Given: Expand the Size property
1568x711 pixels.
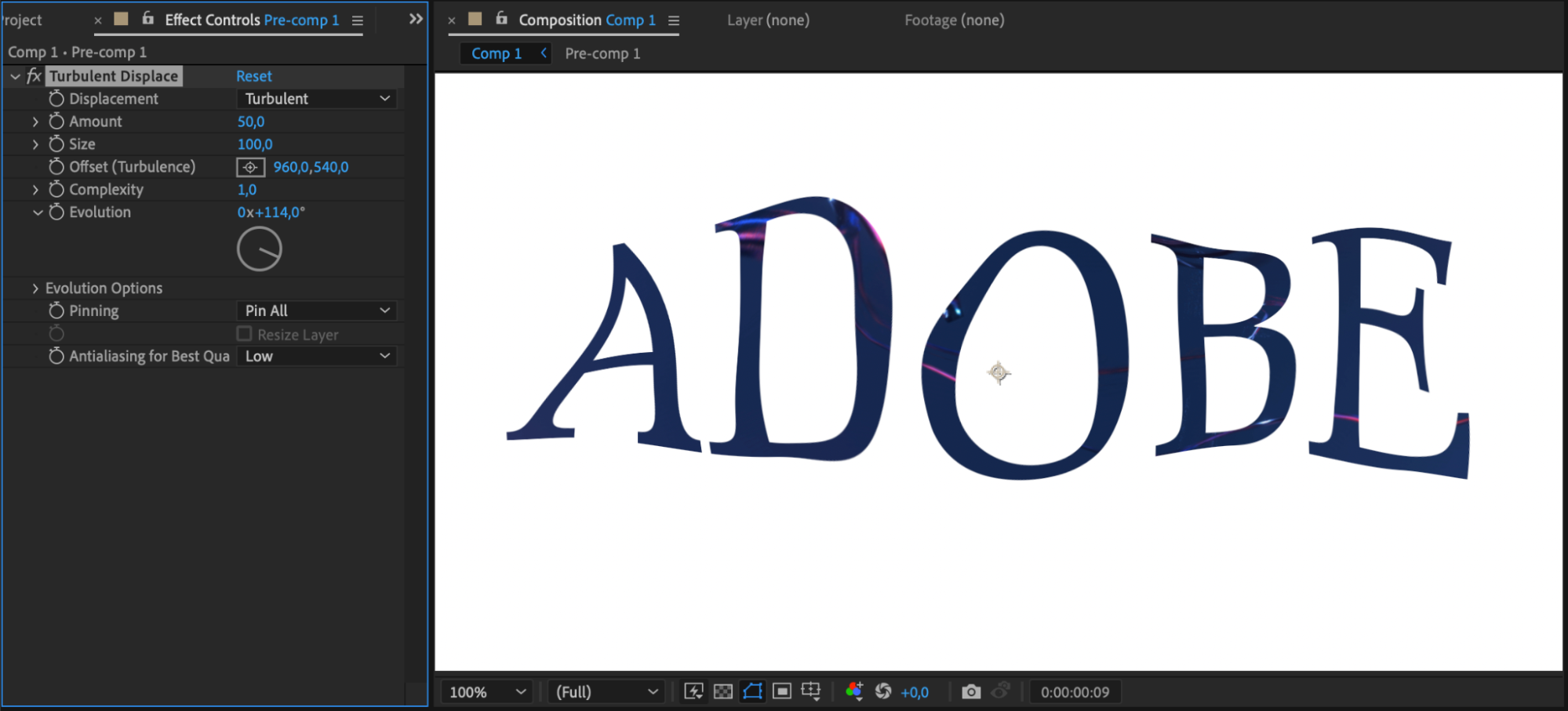Looking at the screenshot, I should [35, 144].
